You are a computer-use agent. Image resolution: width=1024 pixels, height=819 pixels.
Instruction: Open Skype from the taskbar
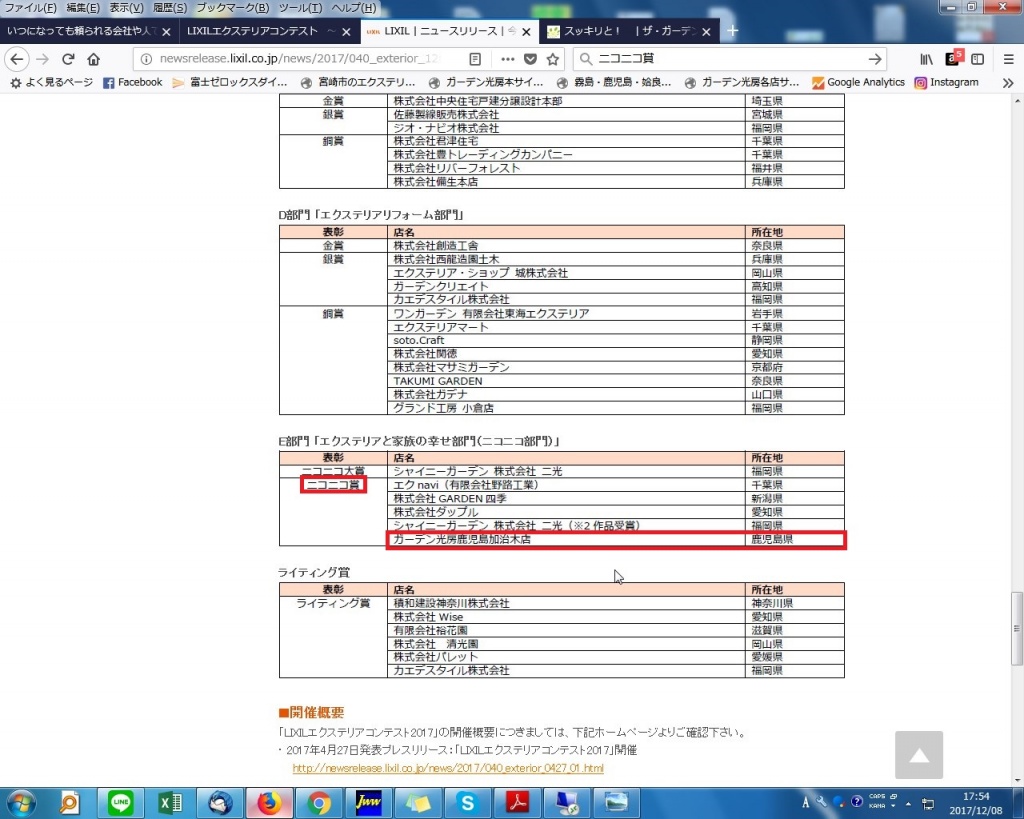(468, 803)
